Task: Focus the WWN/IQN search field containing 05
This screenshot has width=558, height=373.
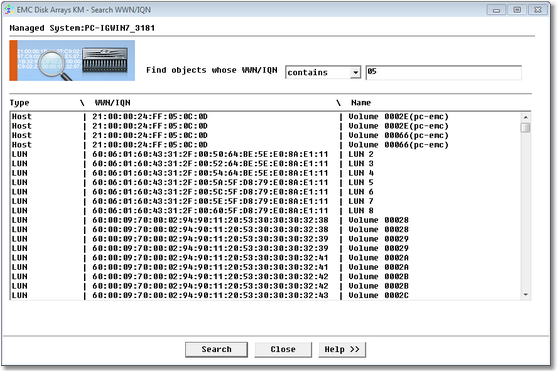Action: pyautogui.click(x=444, y=72)
